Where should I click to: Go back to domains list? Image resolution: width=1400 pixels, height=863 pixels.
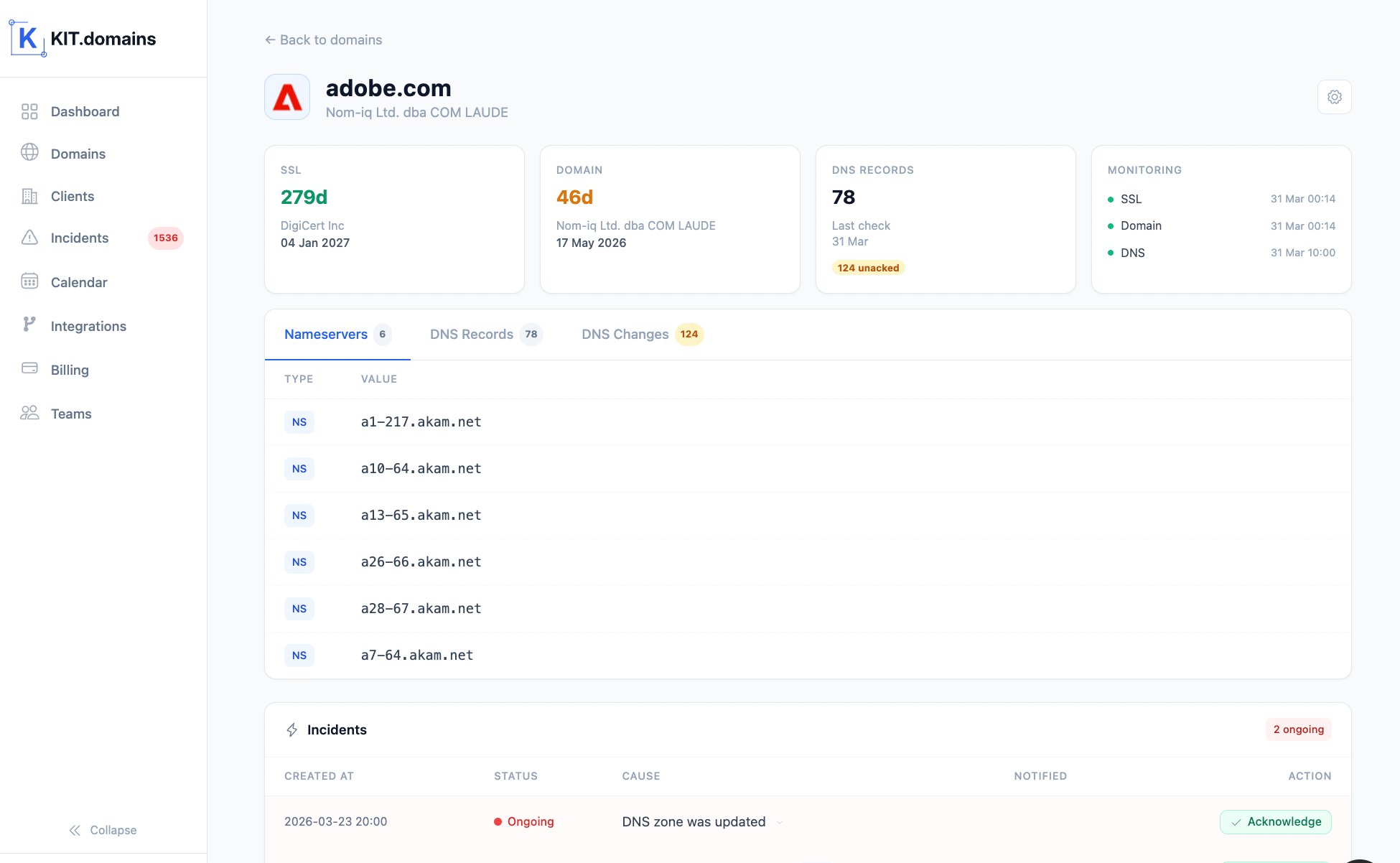[323, 39]
